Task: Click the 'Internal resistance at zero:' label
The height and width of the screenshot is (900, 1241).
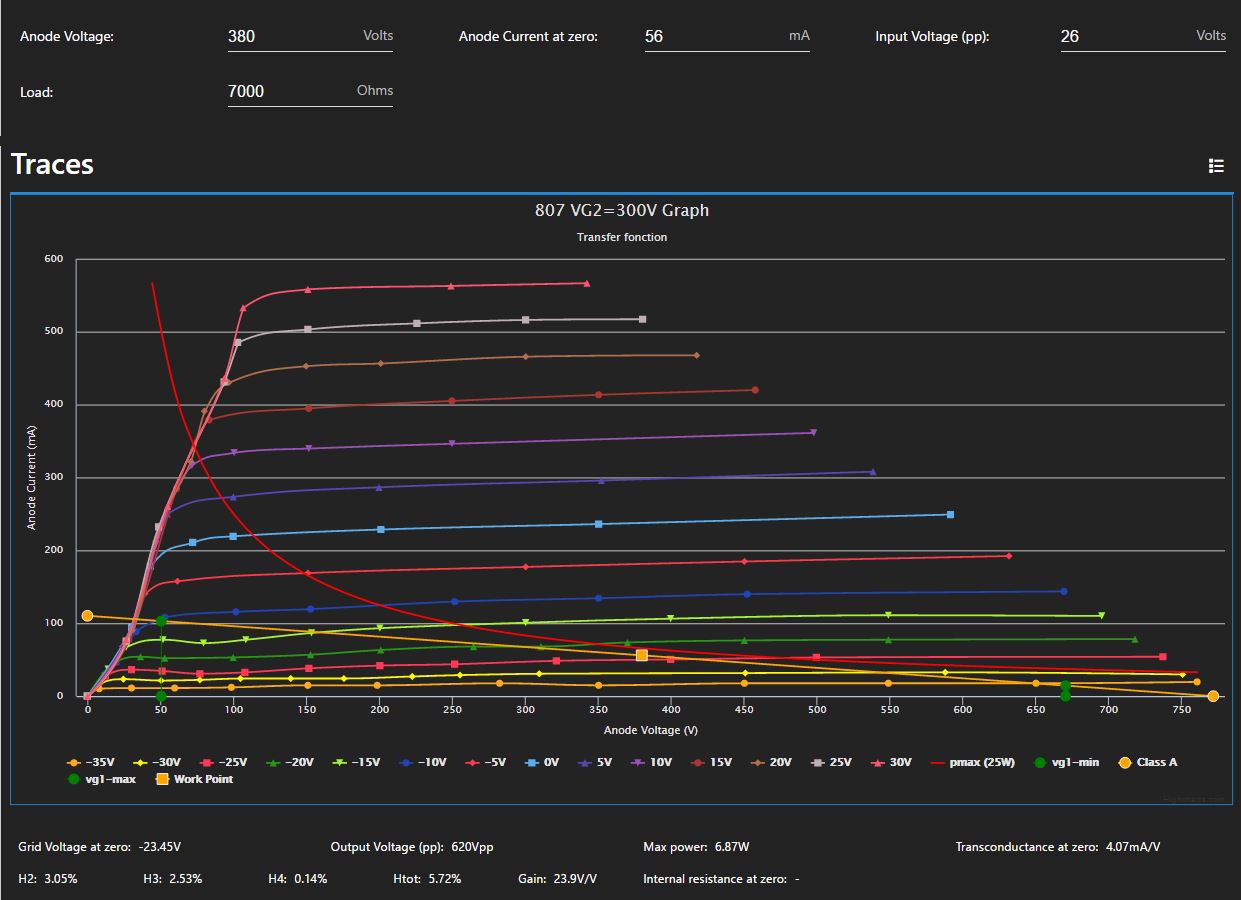Action: pos(714,879)
